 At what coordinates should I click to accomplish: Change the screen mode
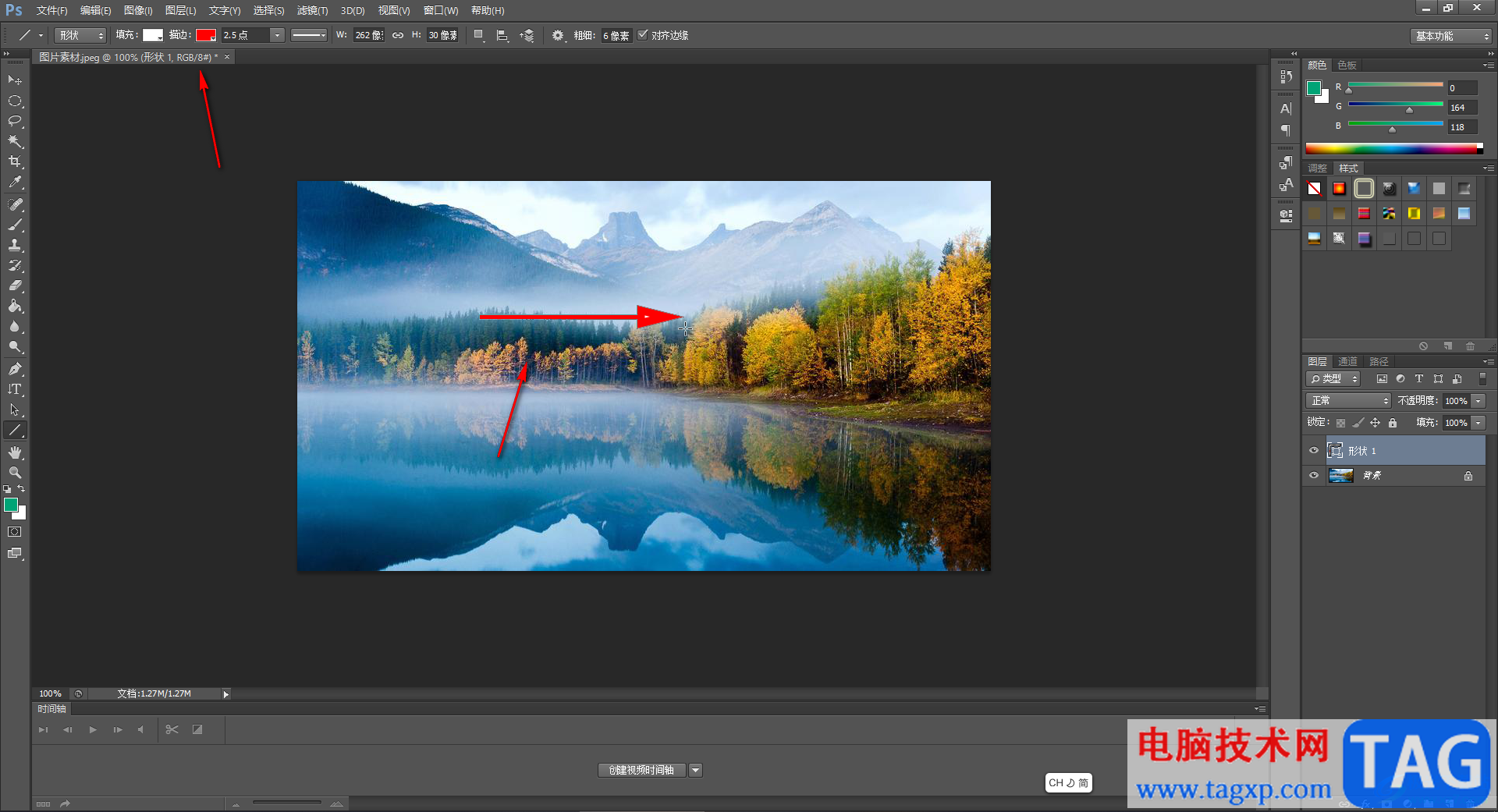click(15, 553)
